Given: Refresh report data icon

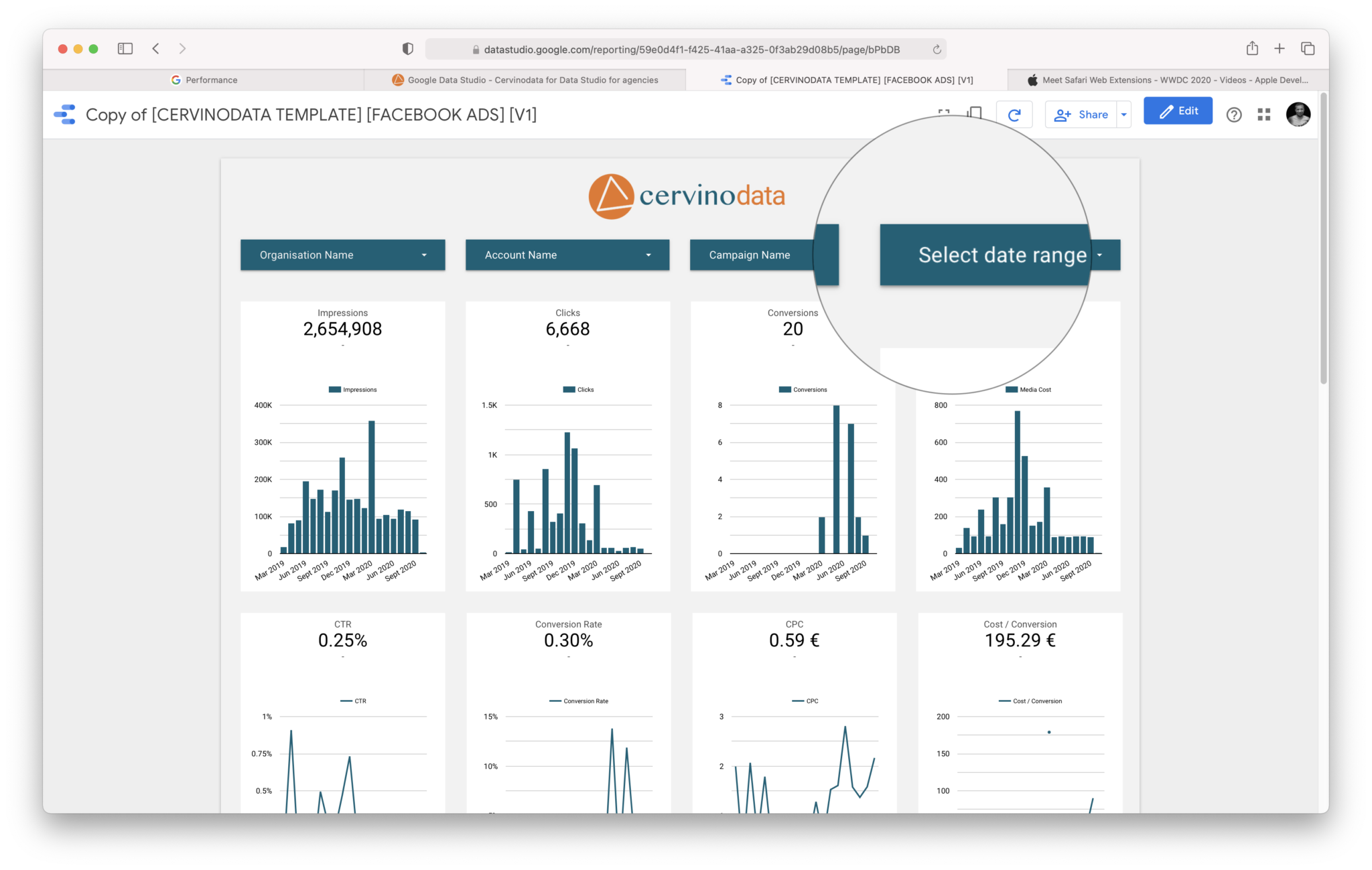Looking at the screenshot, I should 1014,115.
